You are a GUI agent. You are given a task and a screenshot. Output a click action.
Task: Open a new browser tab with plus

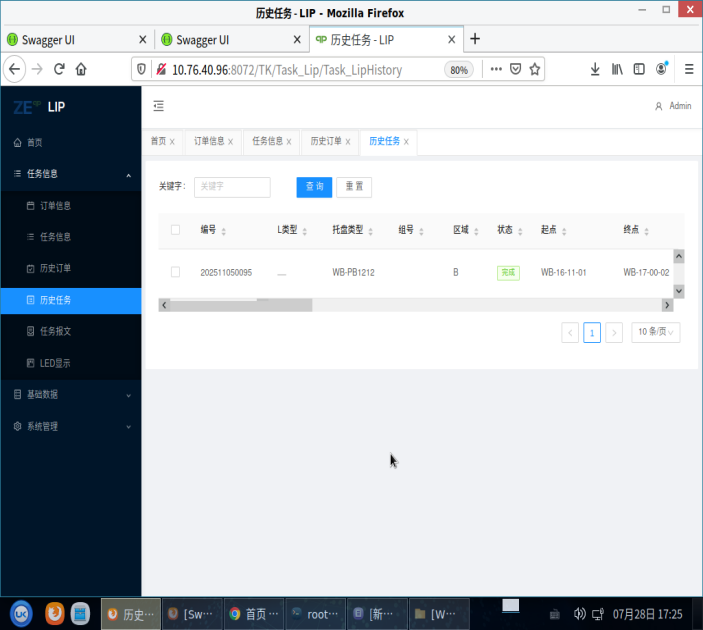(x=475, y=39)
